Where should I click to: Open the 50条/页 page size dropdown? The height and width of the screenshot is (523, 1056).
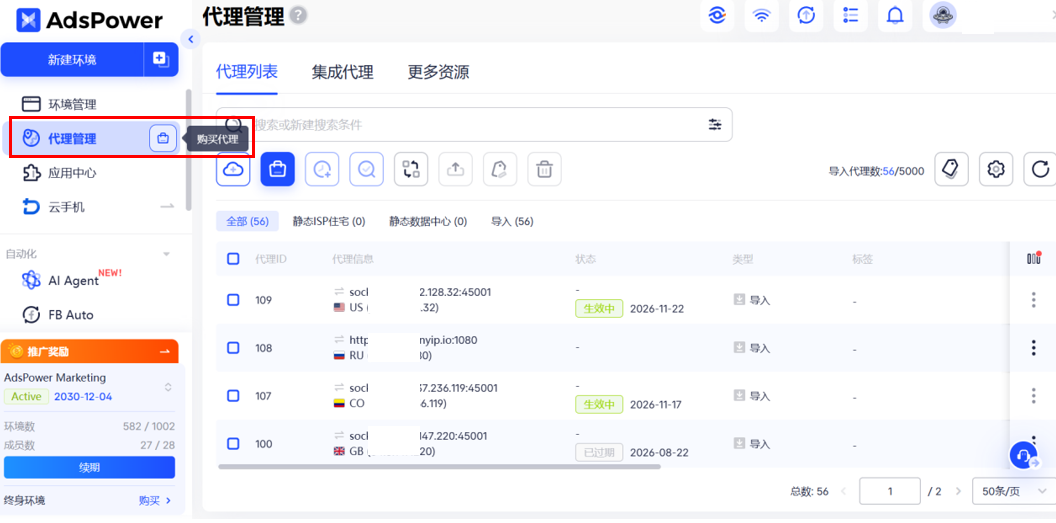(x=1014, y=491)
